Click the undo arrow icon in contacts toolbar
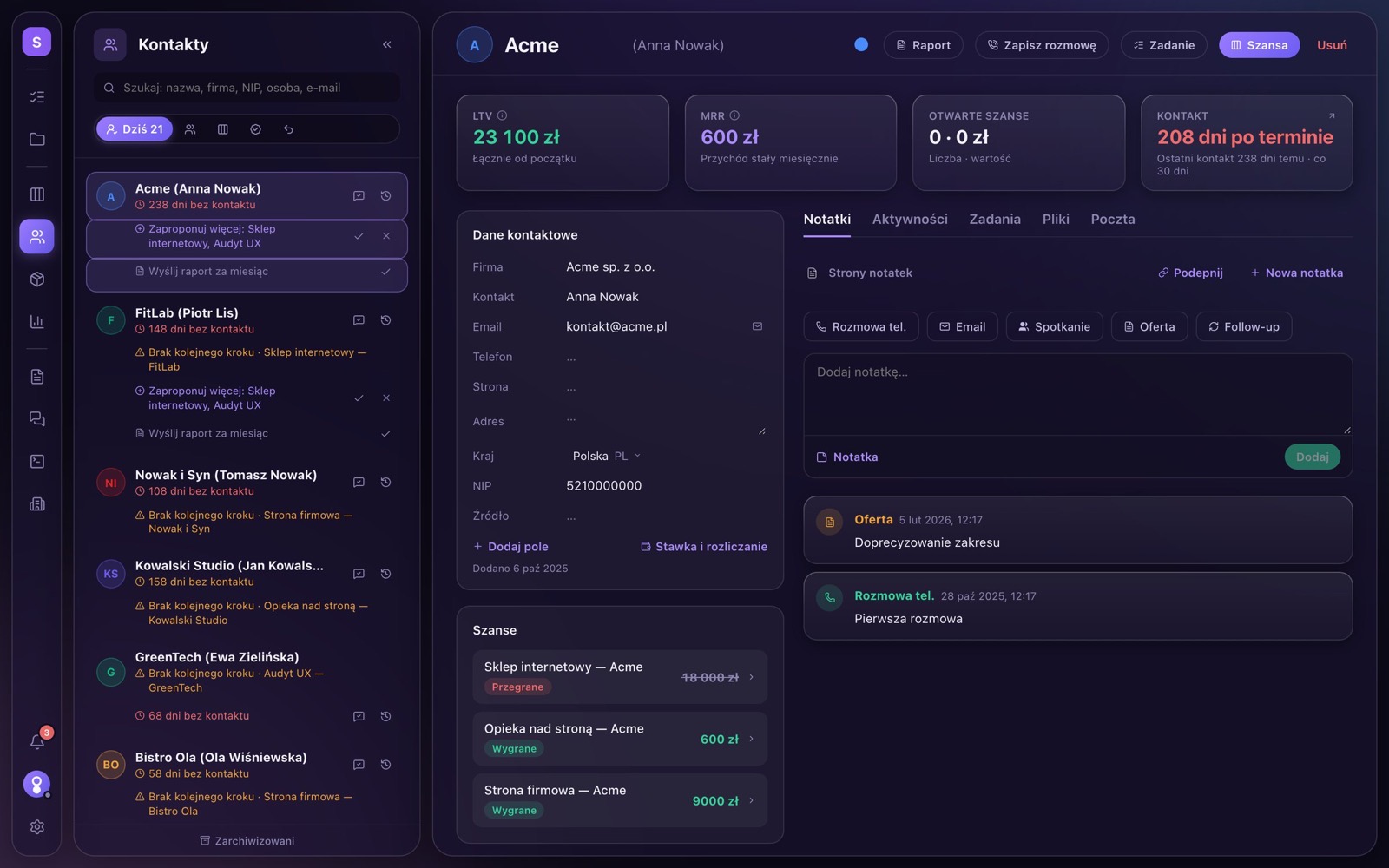1389x868 pixels. [x=288, y=129]
